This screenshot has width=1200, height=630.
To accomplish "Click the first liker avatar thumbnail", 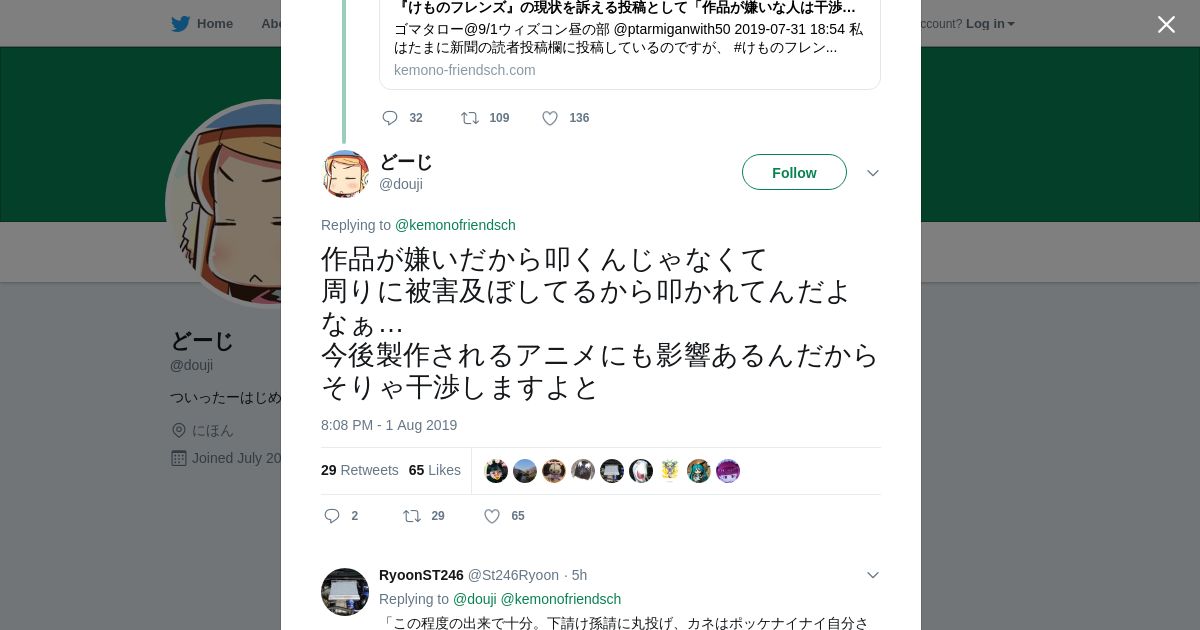I will [x=496, y=471].
